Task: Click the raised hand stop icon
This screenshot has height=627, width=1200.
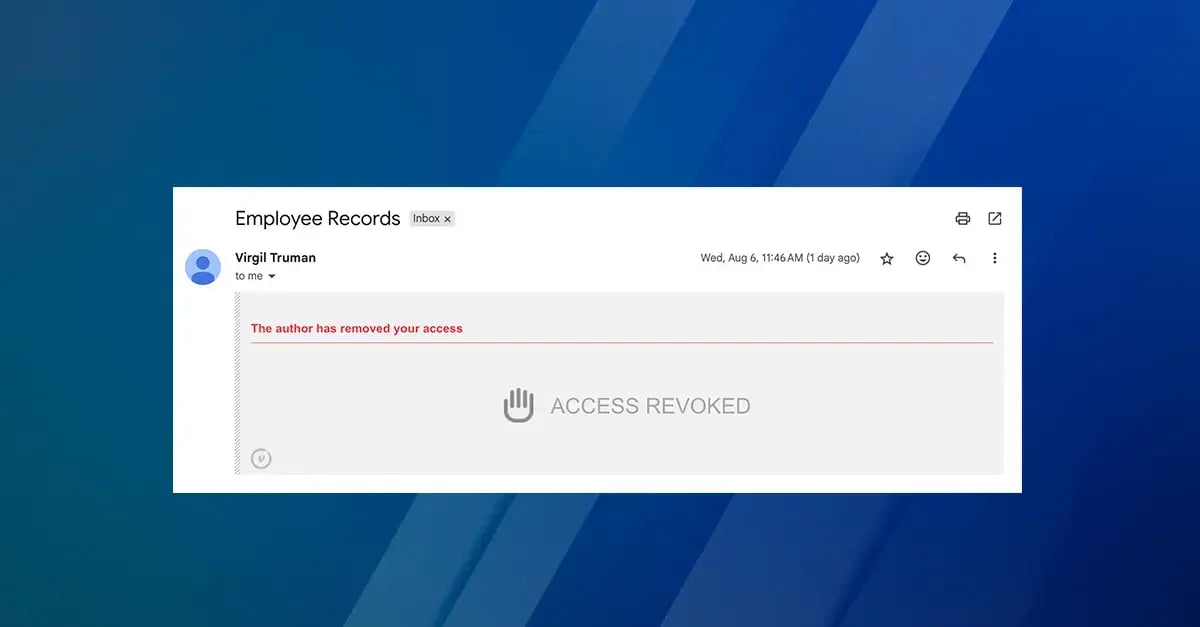Action: pos(518,405)
